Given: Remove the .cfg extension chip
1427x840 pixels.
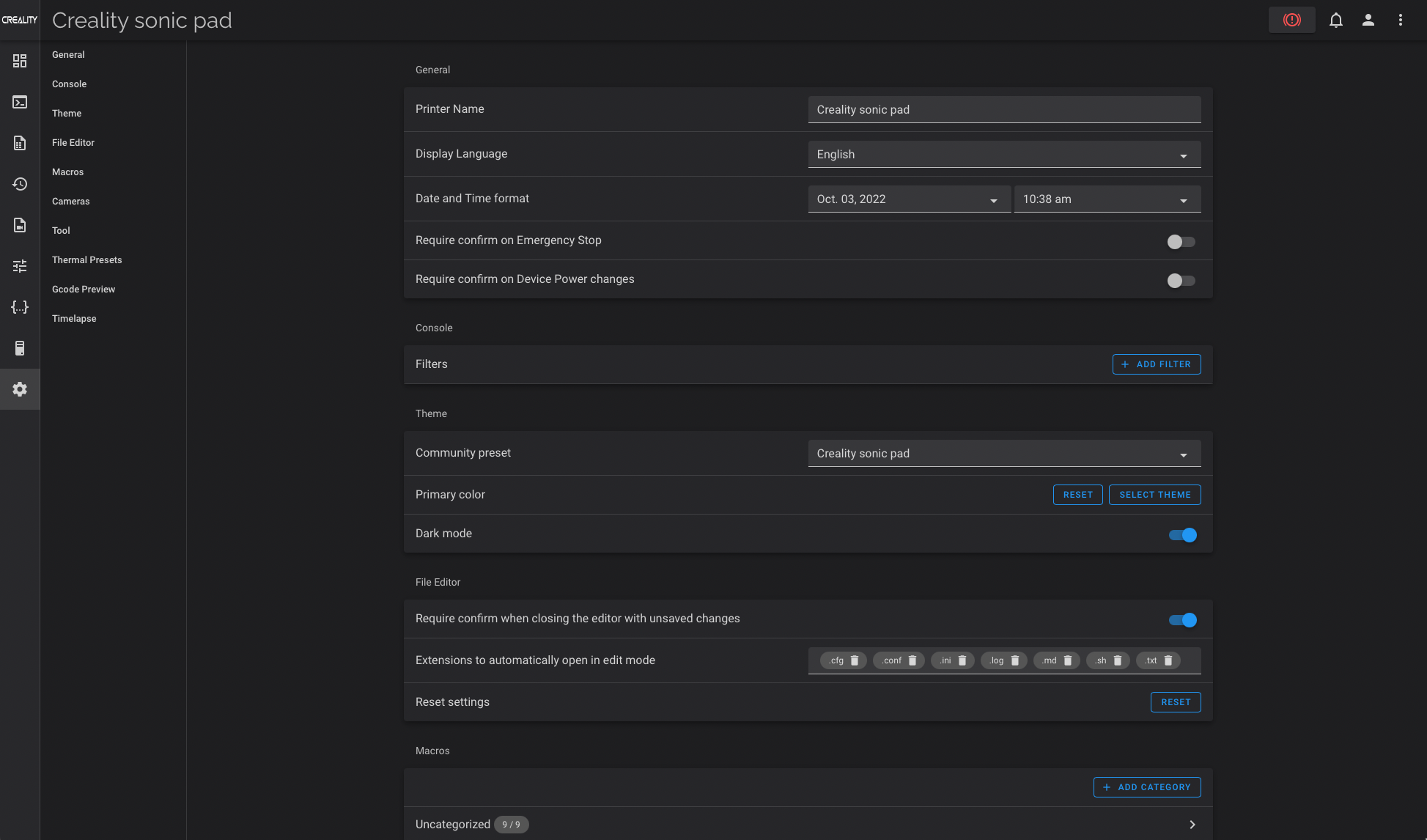Looking at the screenshot, I should tap(855, 660).
